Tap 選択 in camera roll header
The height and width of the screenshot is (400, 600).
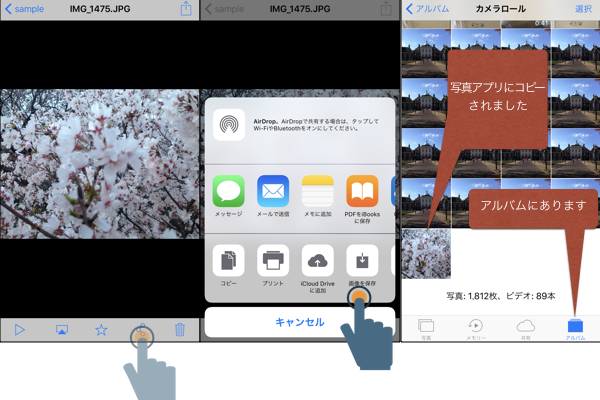pyautogui.click(x=583, y=9)
